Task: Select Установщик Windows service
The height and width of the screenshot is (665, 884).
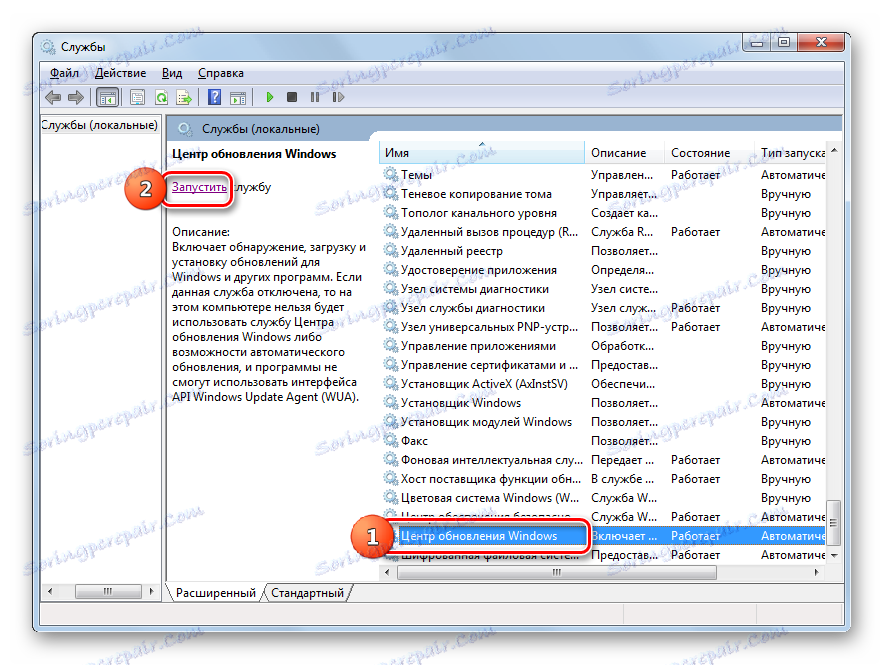Action: pyautogui.click(x=602, y=403)
